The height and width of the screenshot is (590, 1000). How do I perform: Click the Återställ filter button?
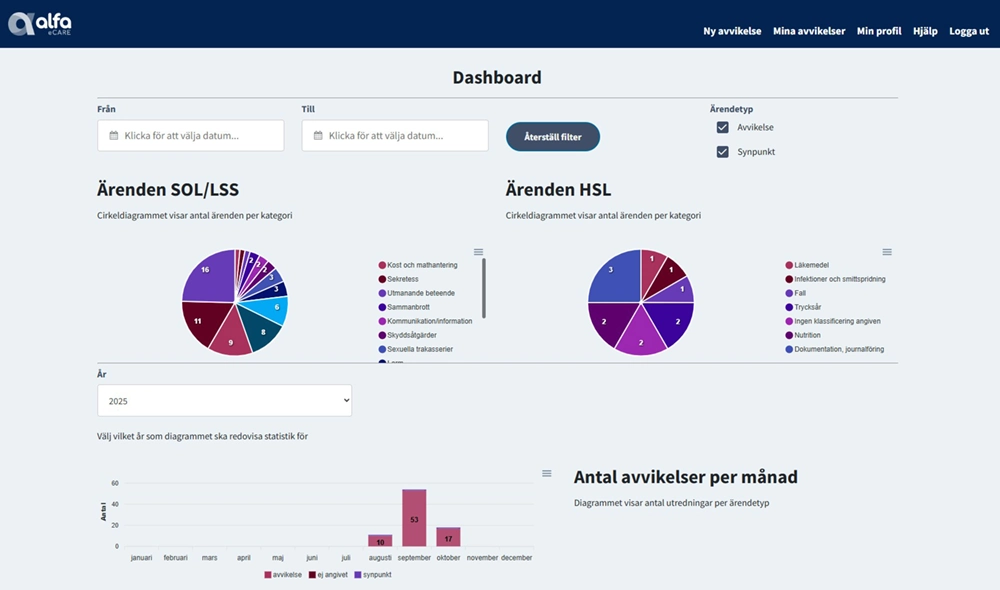tap(552, 136)
